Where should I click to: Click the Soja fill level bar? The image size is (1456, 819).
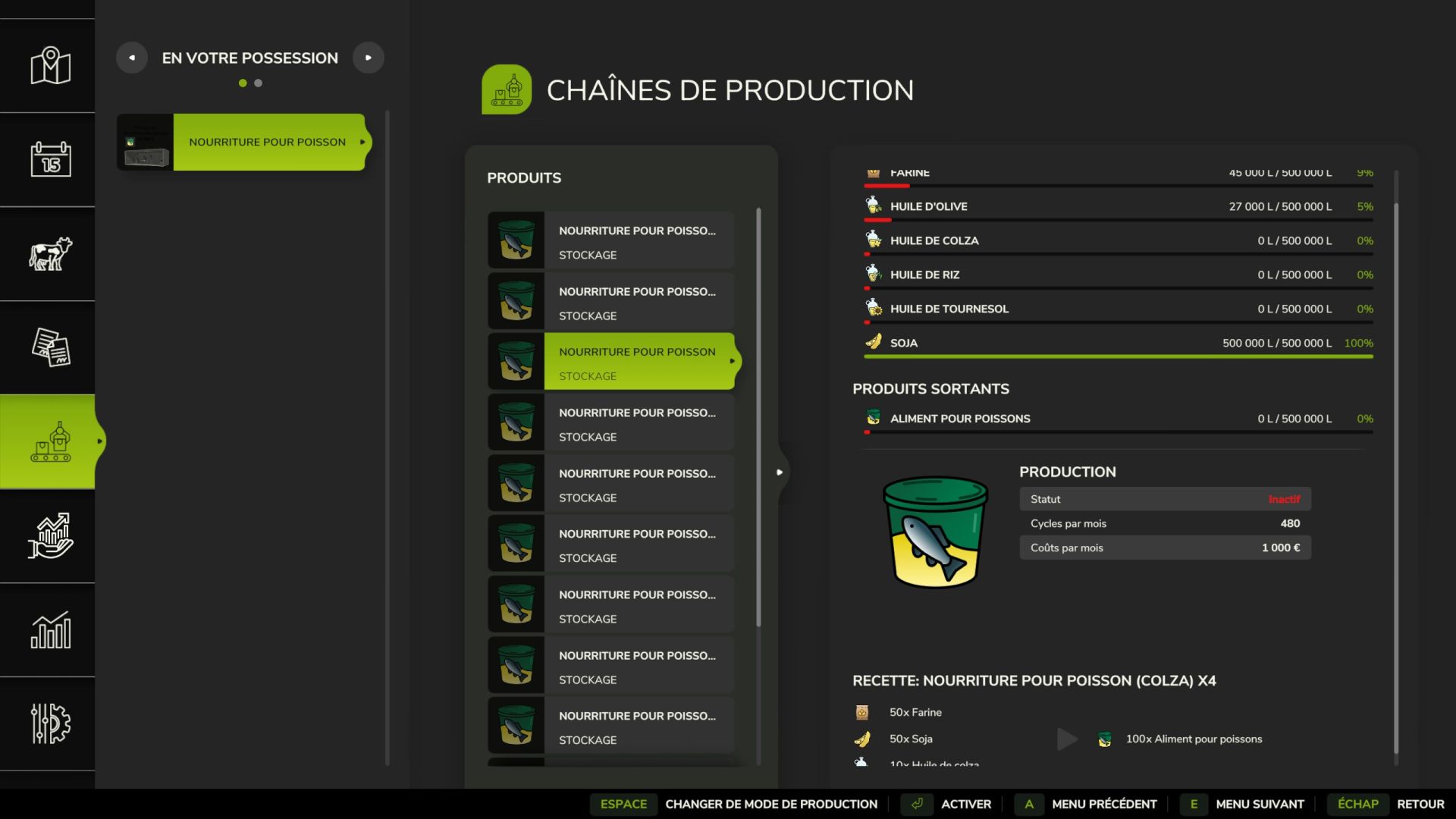coord(1119,356)
